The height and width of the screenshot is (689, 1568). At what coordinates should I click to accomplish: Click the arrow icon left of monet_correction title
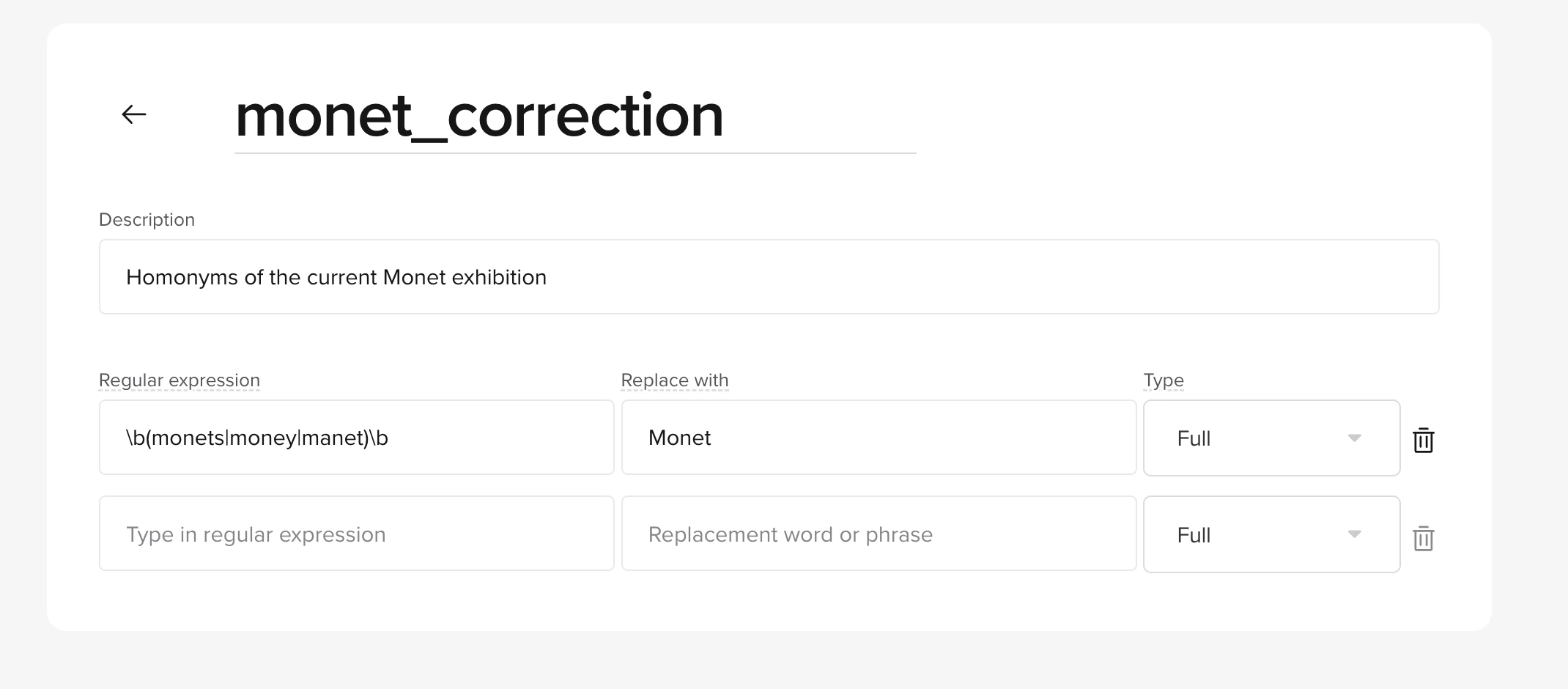[x=133, y=114]
